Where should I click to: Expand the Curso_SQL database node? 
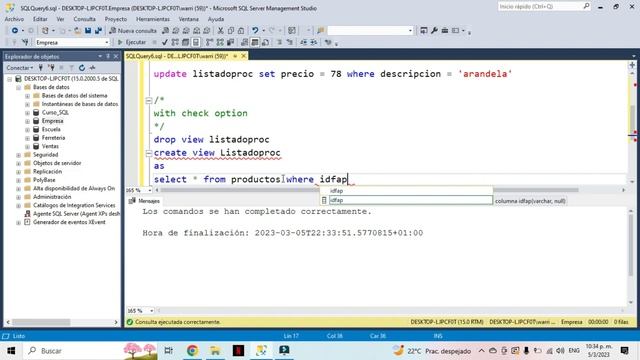tap(27, 113)
